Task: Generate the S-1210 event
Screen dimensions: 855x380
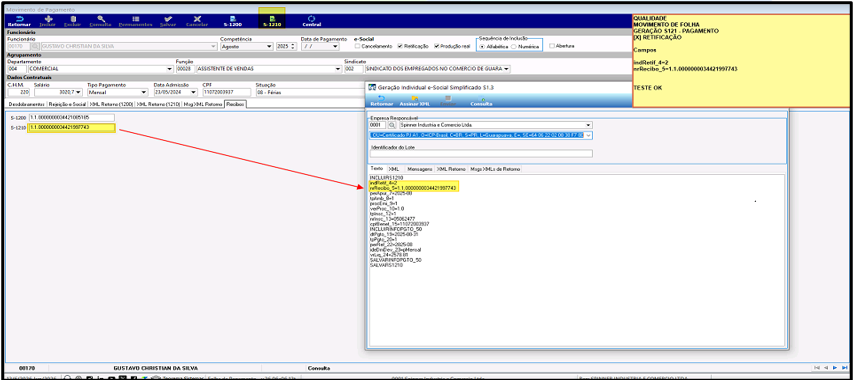Action: [272, 21]
